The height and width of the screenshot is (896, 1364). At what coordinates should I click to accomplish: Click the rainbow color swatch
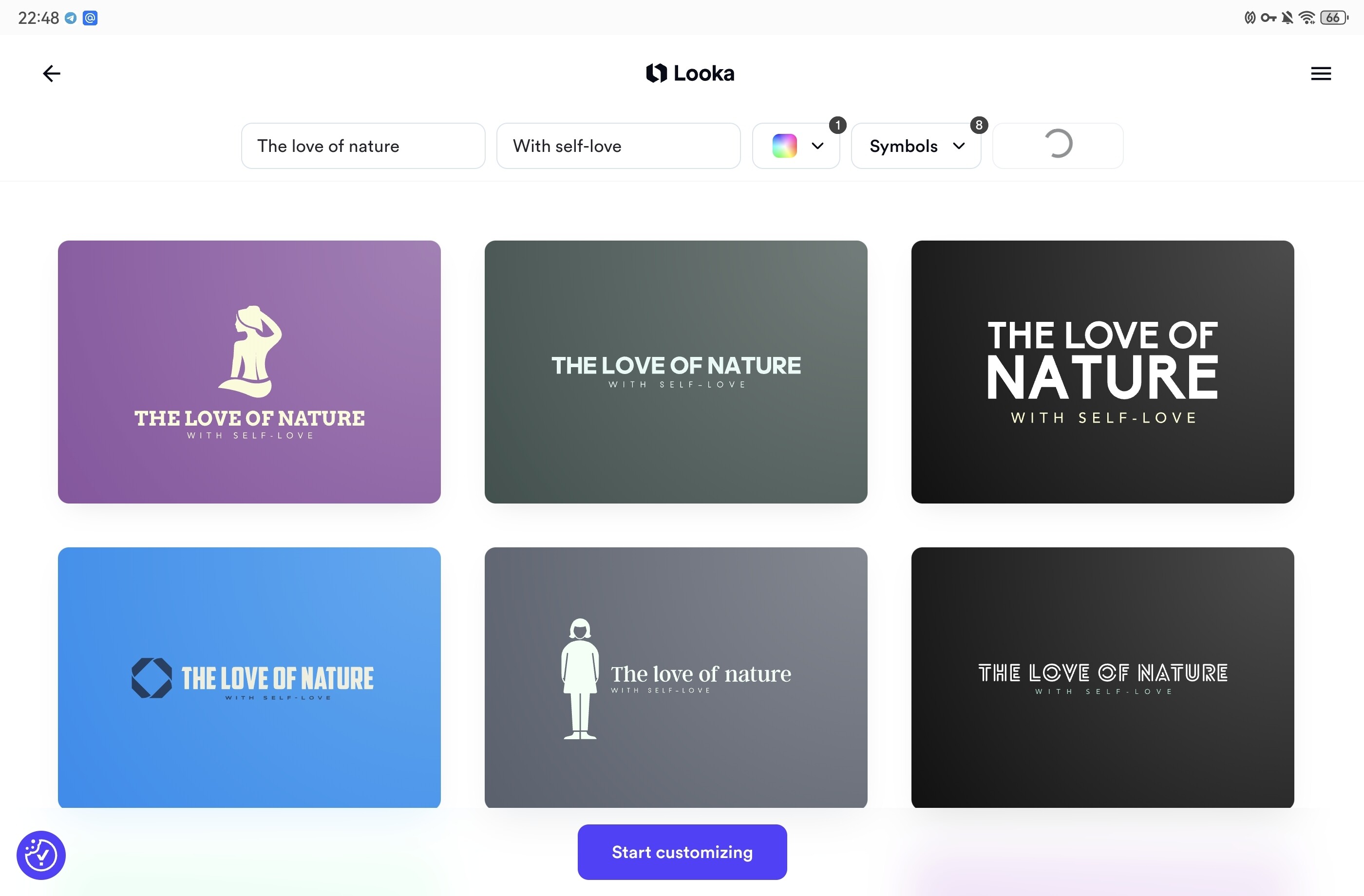coord(785,146)
